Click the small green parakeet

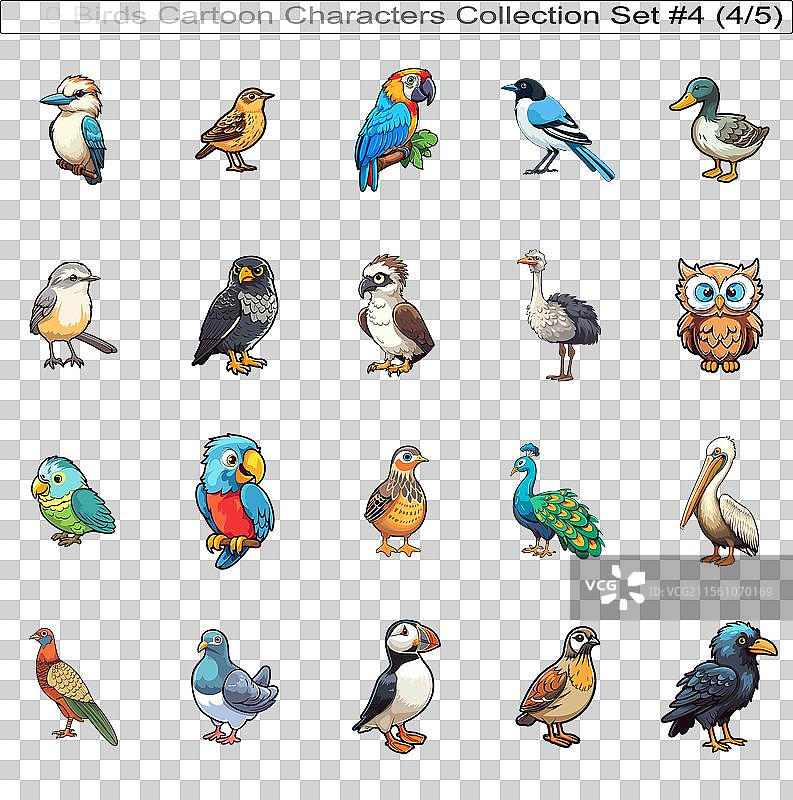71,501
